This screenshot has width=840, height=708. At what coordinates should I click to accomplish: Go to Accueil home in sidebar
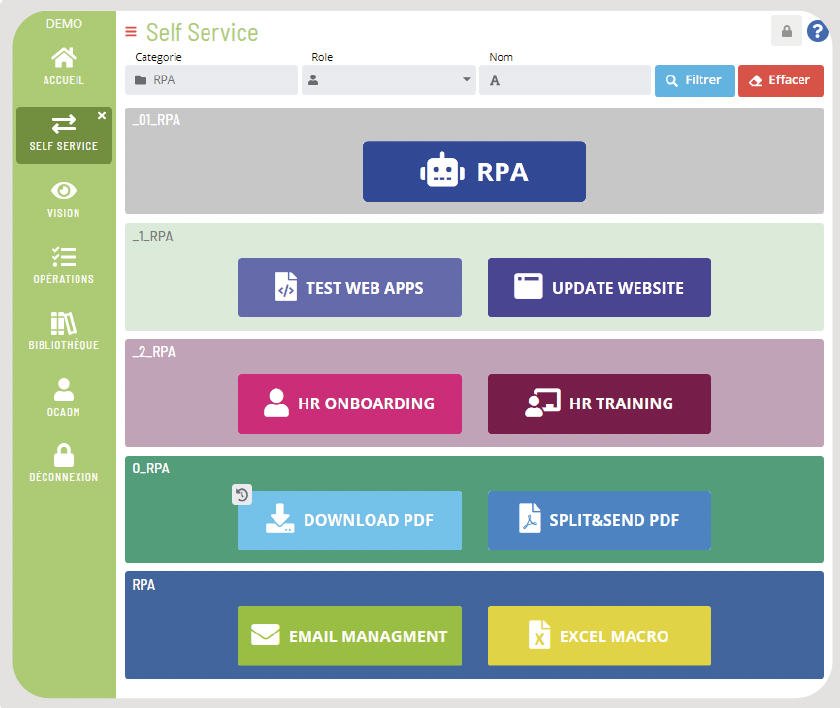[64, 66]
